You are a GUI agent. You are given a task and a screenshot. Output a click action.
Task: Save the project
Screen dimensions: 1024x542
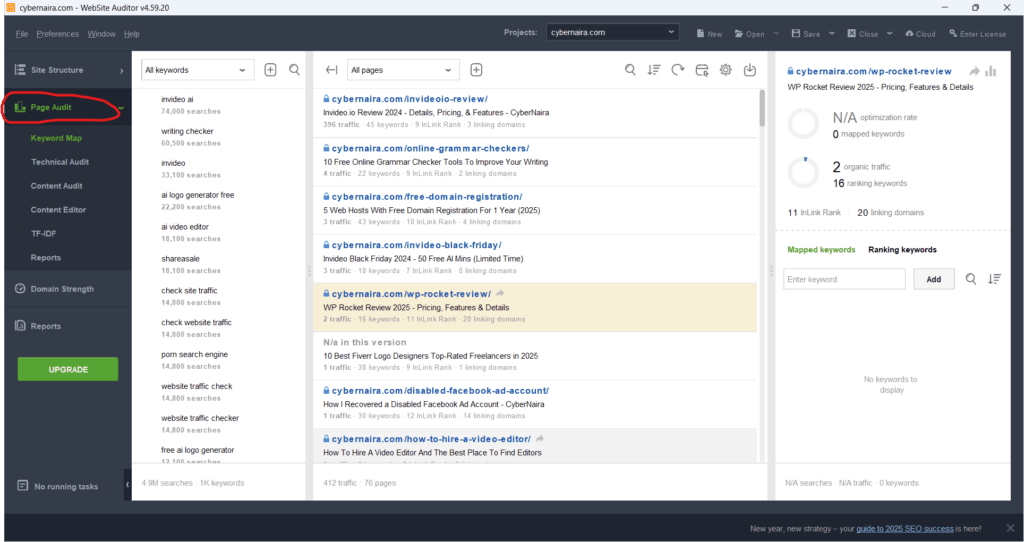pos(805,33)
